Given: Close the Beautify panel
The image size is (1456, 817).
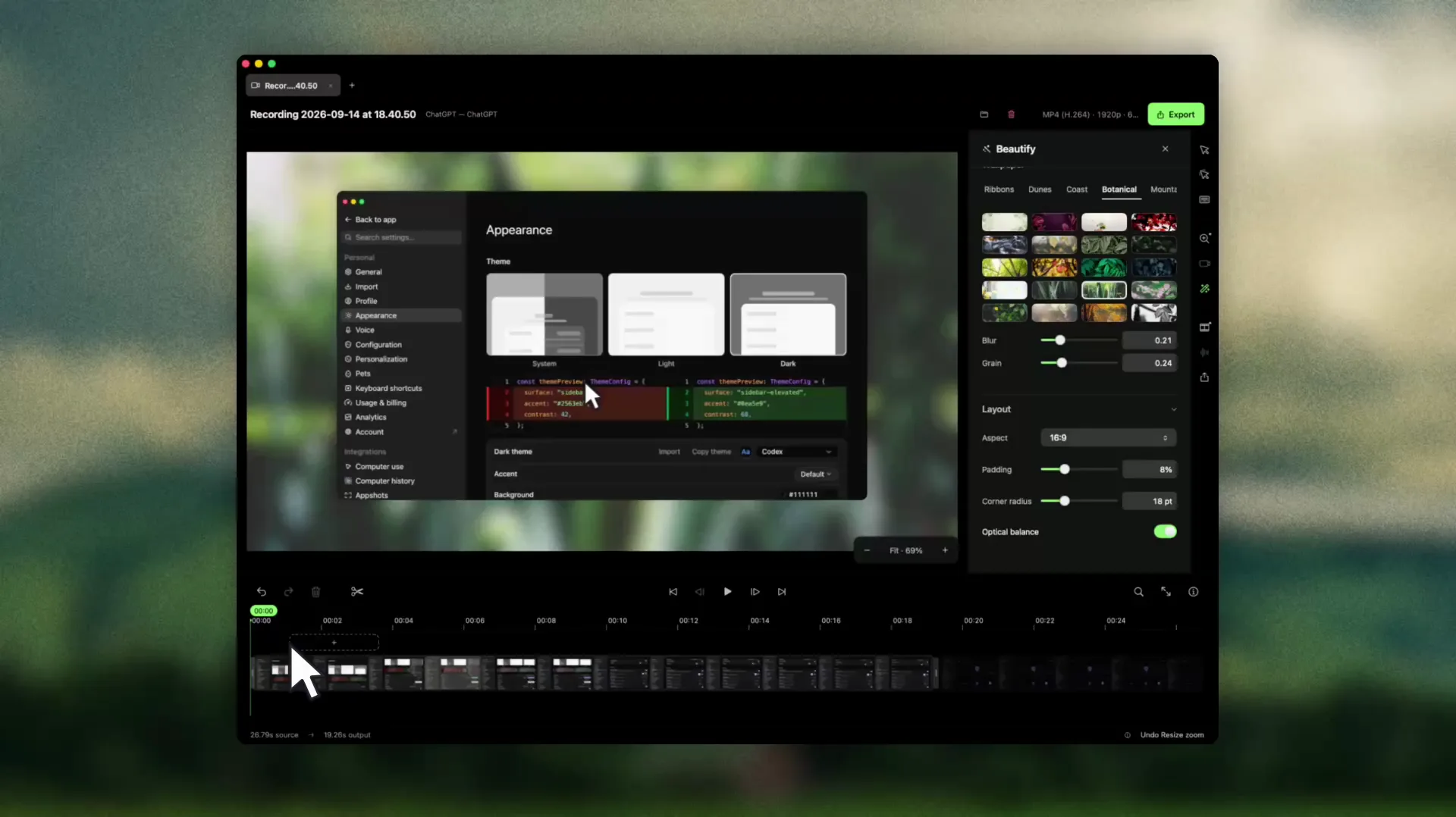Looking at the screenshot, I should pos(1166,149).
